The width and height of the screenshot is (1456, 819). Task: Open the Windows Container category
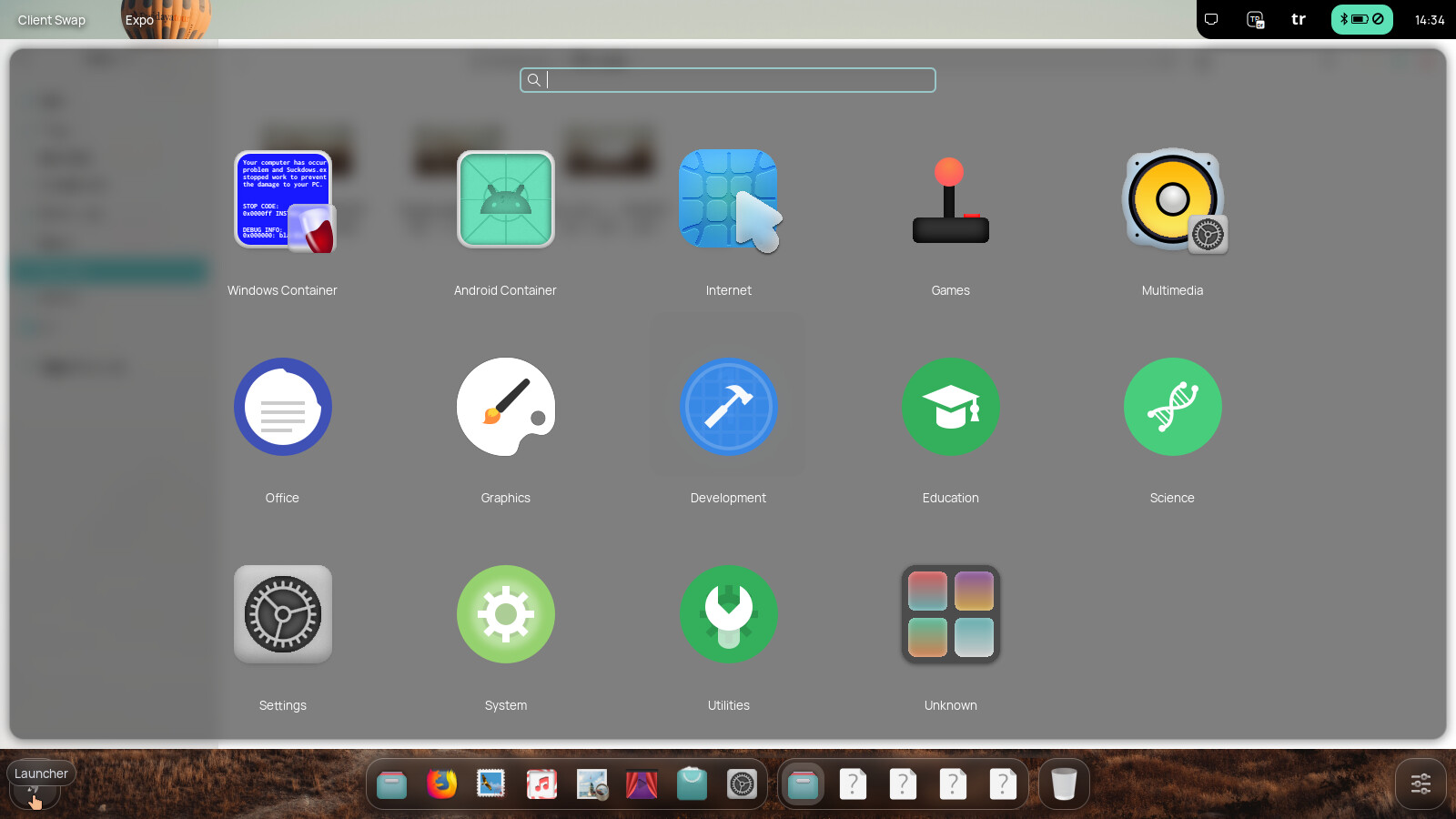[x=283, y=200]
